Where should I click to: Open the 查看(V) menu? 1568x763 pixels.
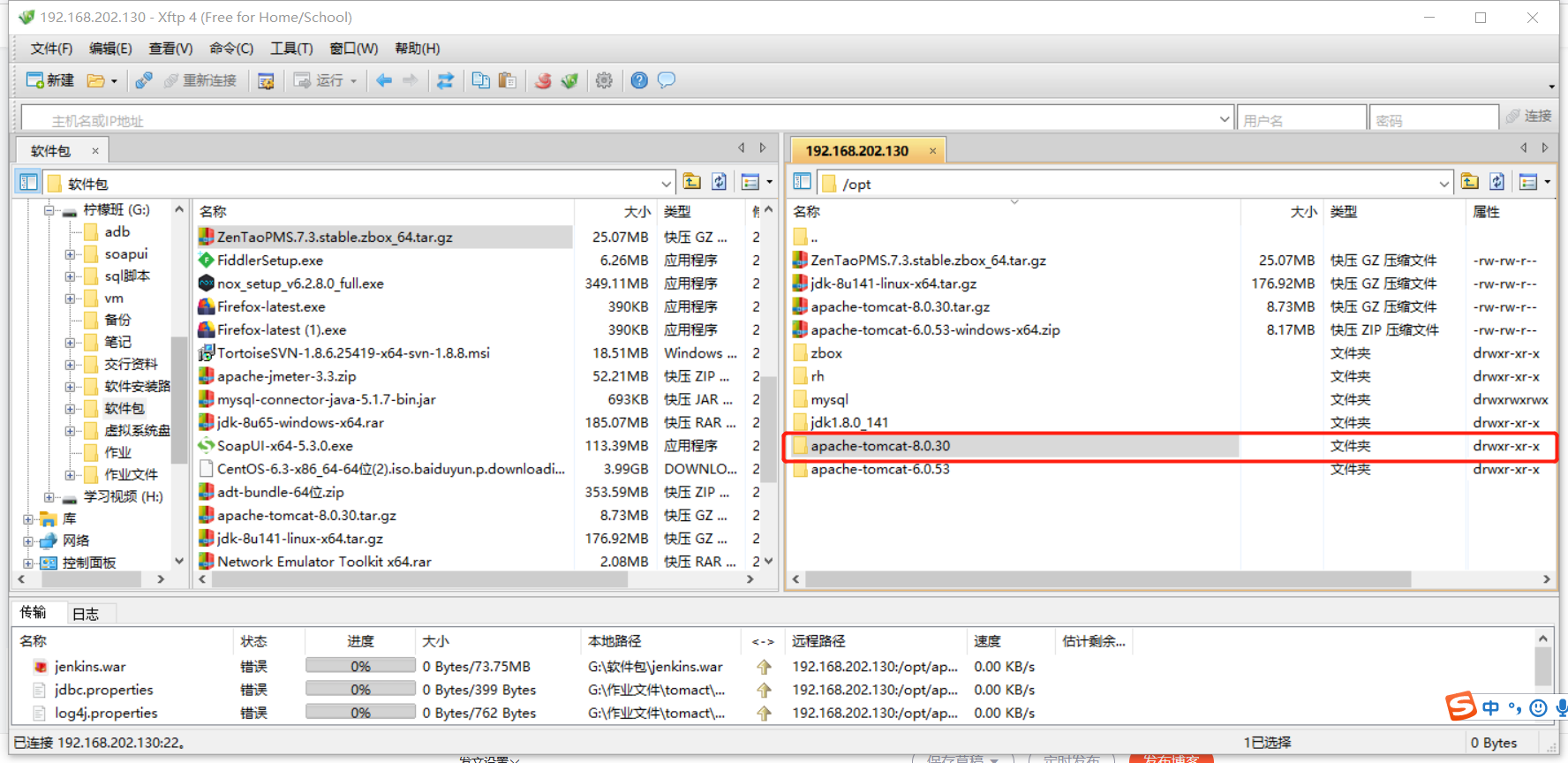170,49
